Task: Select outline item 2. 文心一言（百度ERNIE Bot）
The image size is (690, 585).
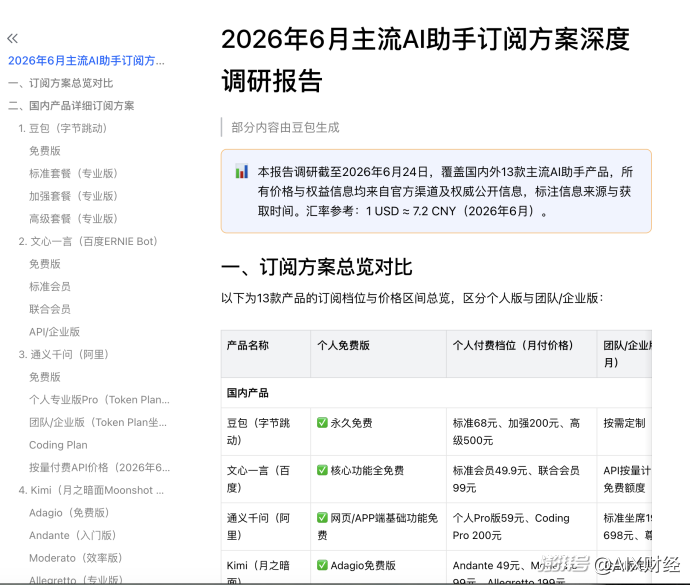Action: pyautogui.click(x=88, y=241)
